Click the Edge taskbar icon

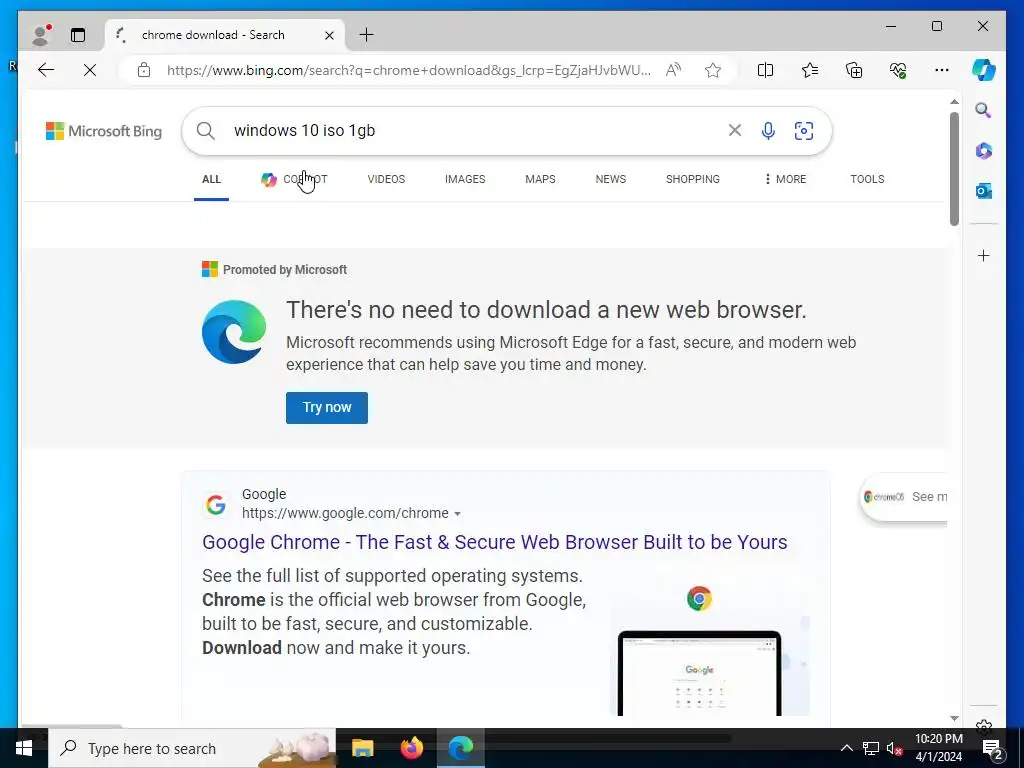coord(460,748)
